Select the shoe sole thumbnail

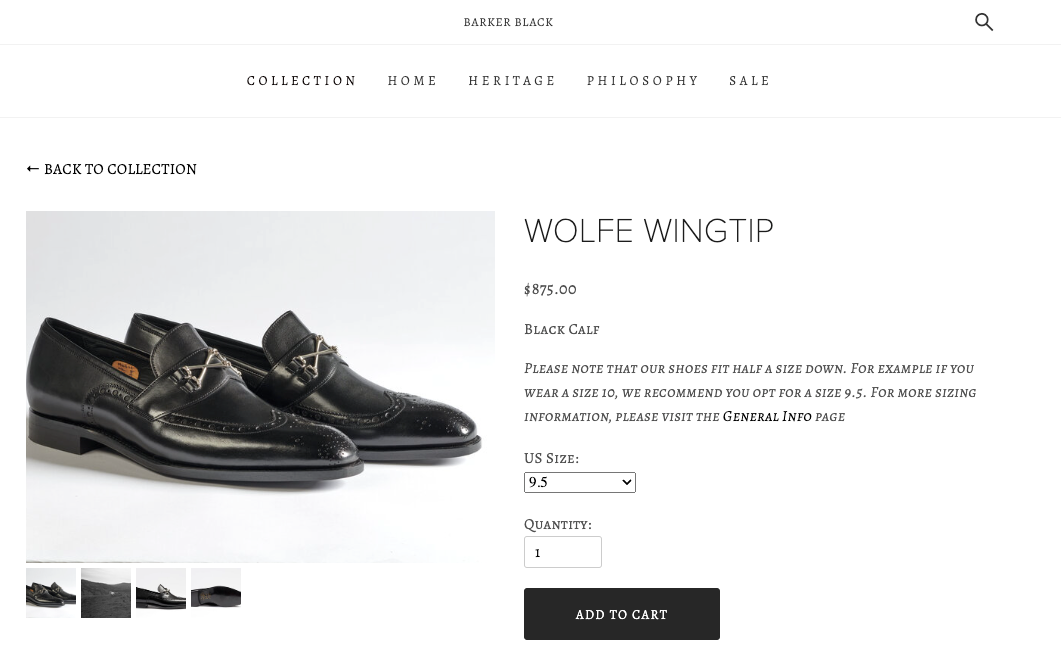pos(216,588)
